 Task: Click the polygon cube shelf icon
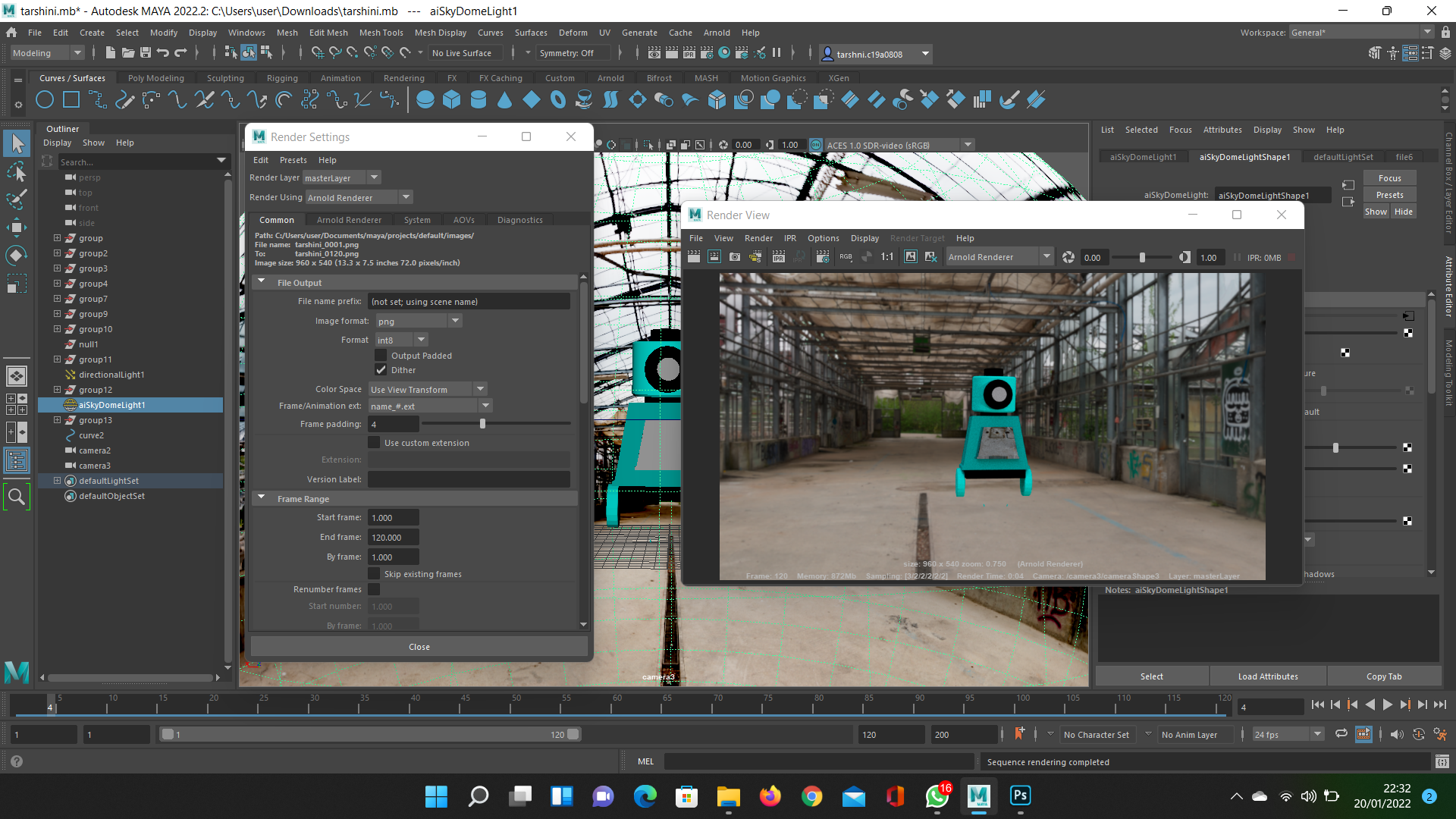point(452,99)
